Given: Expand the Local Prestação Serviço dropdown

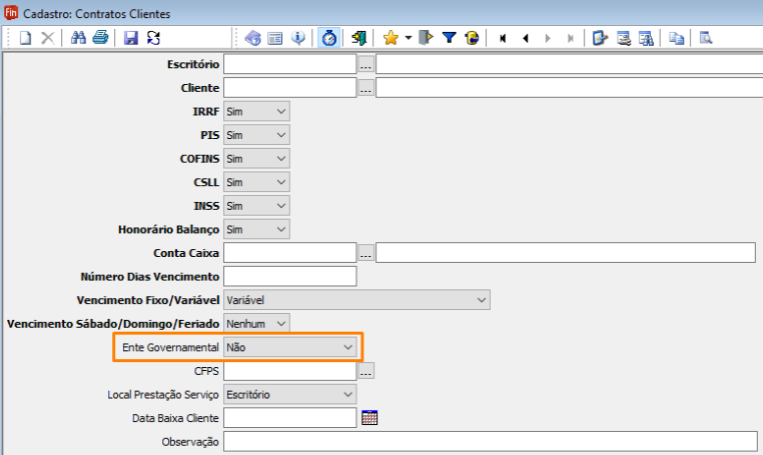Looking at the screenshot, I should [x=289, y=394].
